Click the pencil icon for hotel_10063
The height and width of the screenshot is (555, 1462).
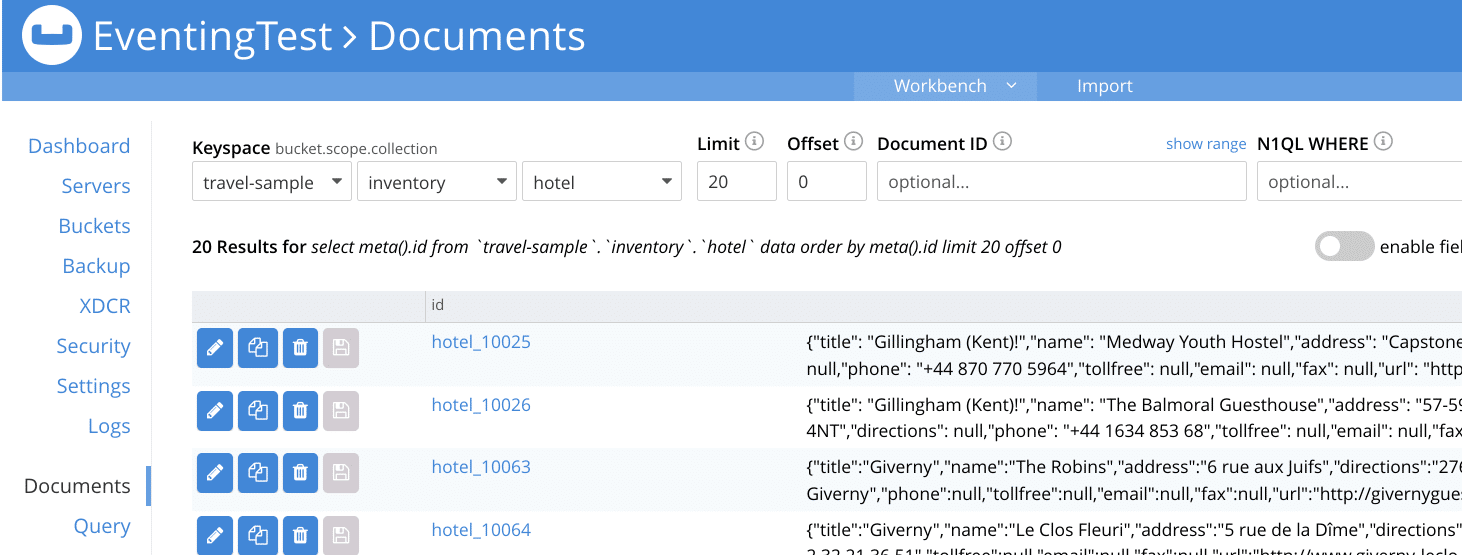click(215, 473)
